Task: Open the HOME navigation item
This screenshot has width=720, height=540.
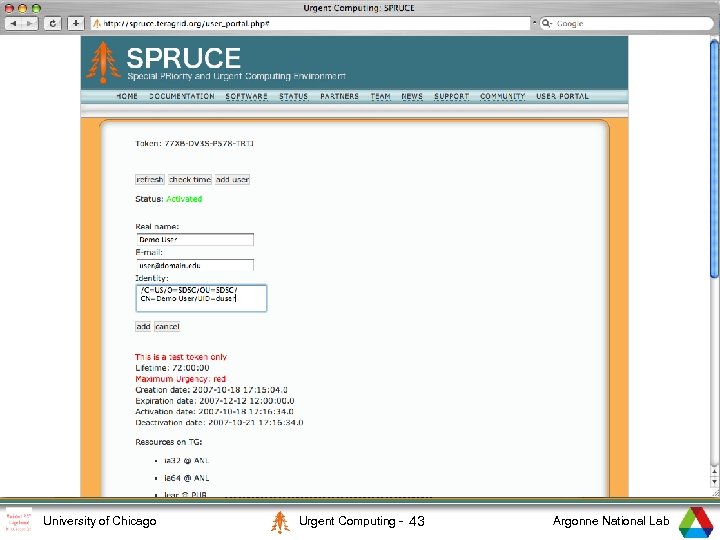Action: point(127,96)
